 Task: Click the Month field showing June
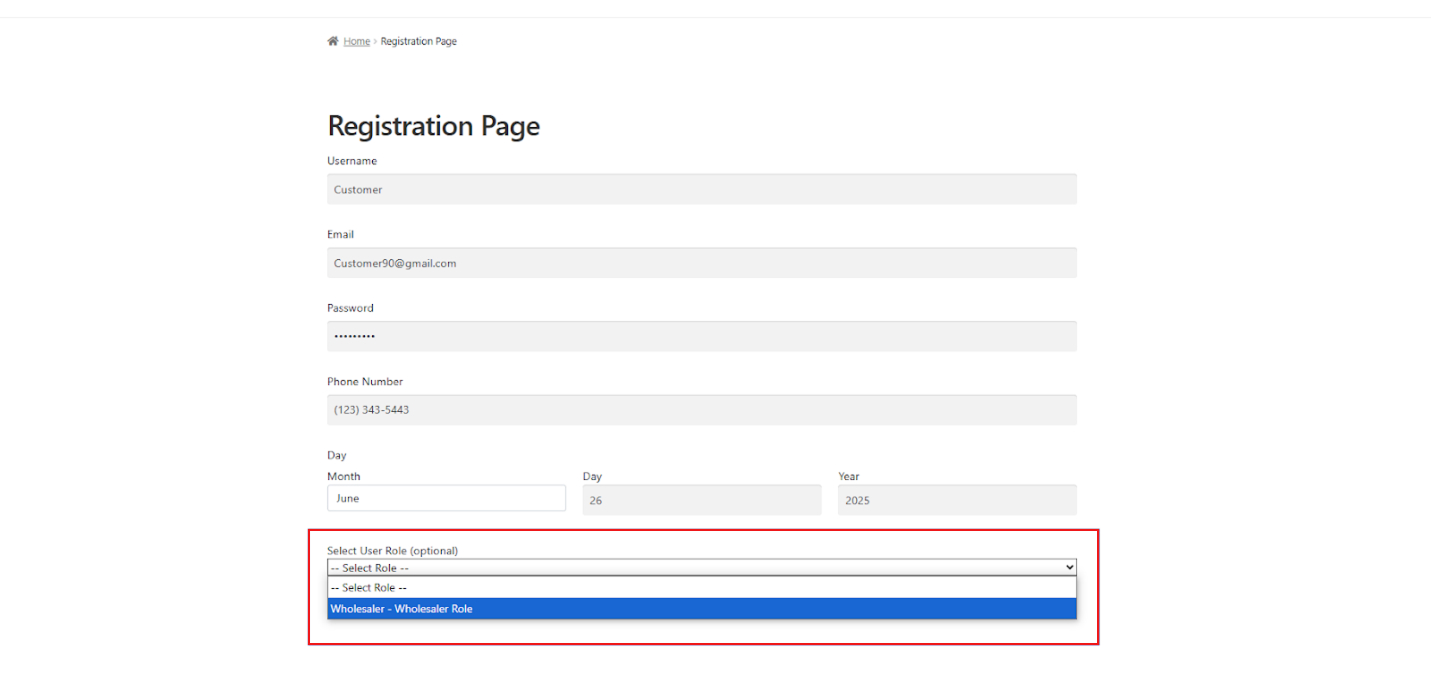[446, 497]
